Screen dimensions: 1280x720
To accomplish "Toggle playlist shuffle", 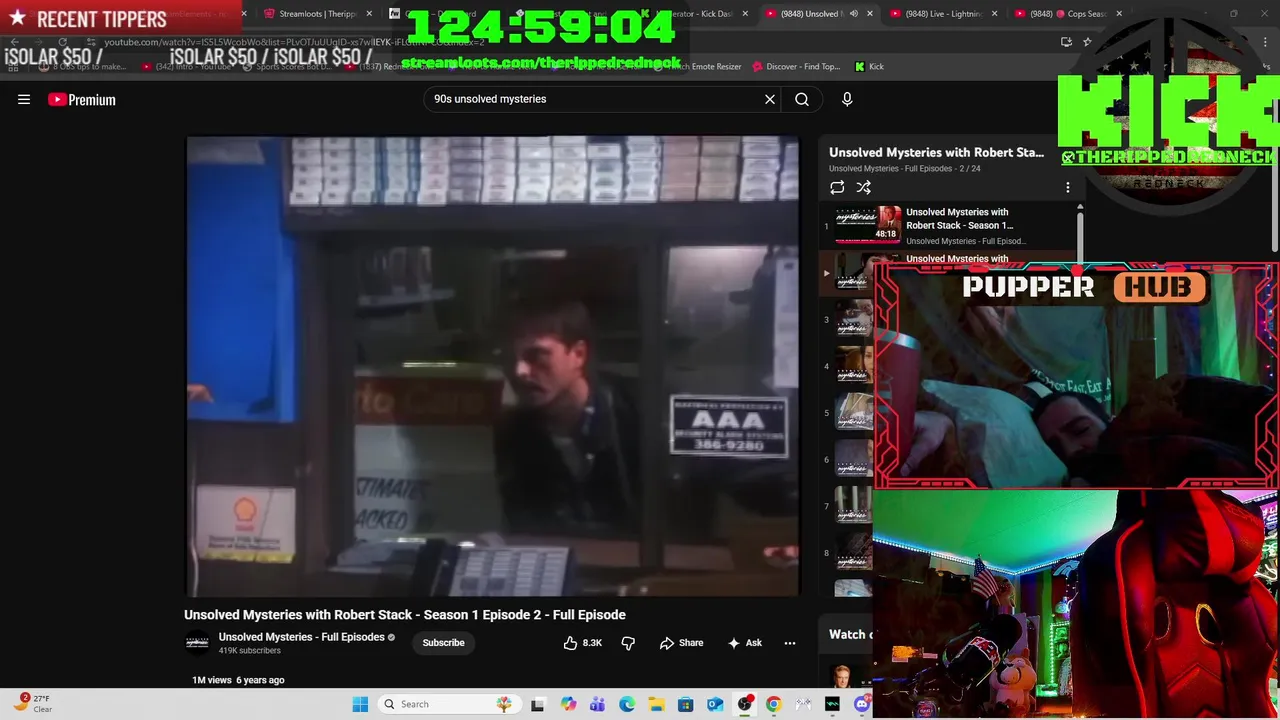I will coord(864,187).
